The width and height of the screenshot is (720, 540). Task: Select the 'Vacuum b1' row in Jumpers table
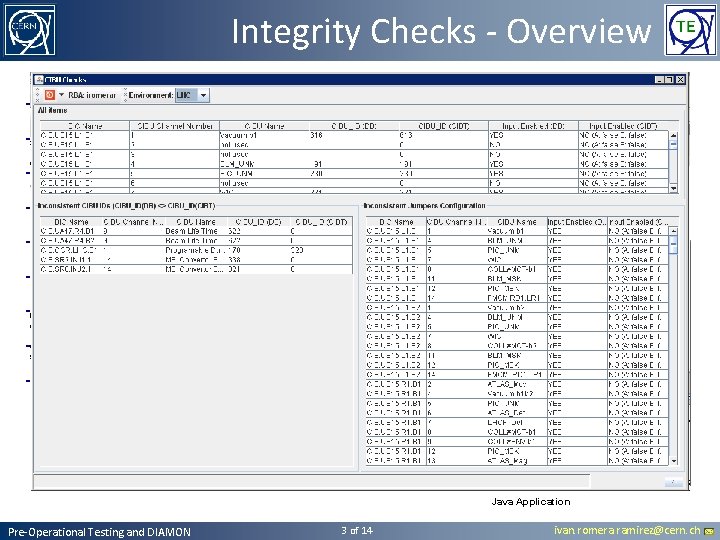click(517, 231)
